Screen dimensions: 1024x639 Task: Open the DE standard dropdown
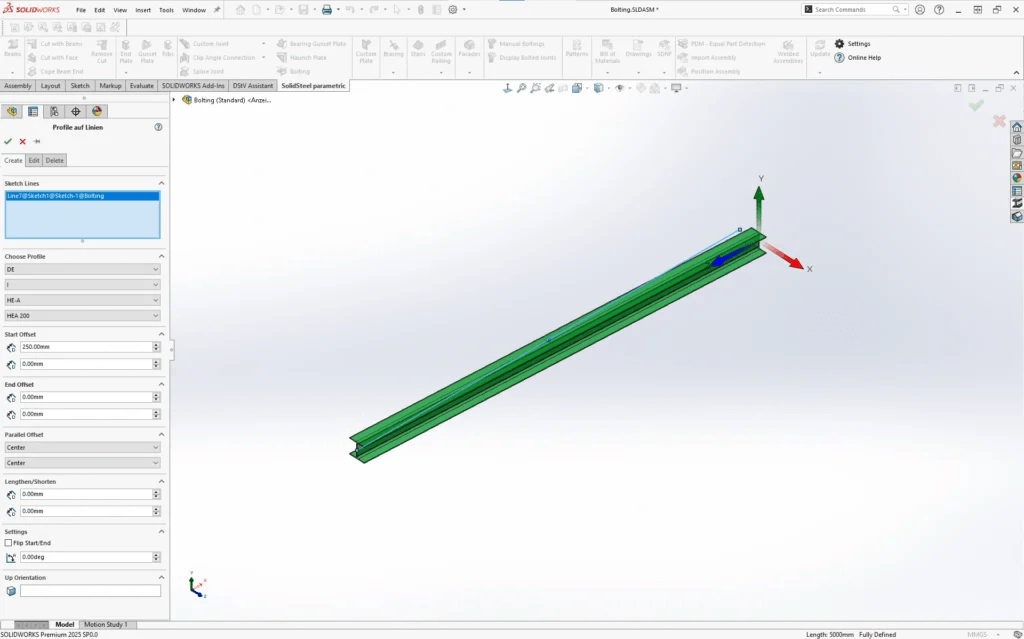(82, 269)
